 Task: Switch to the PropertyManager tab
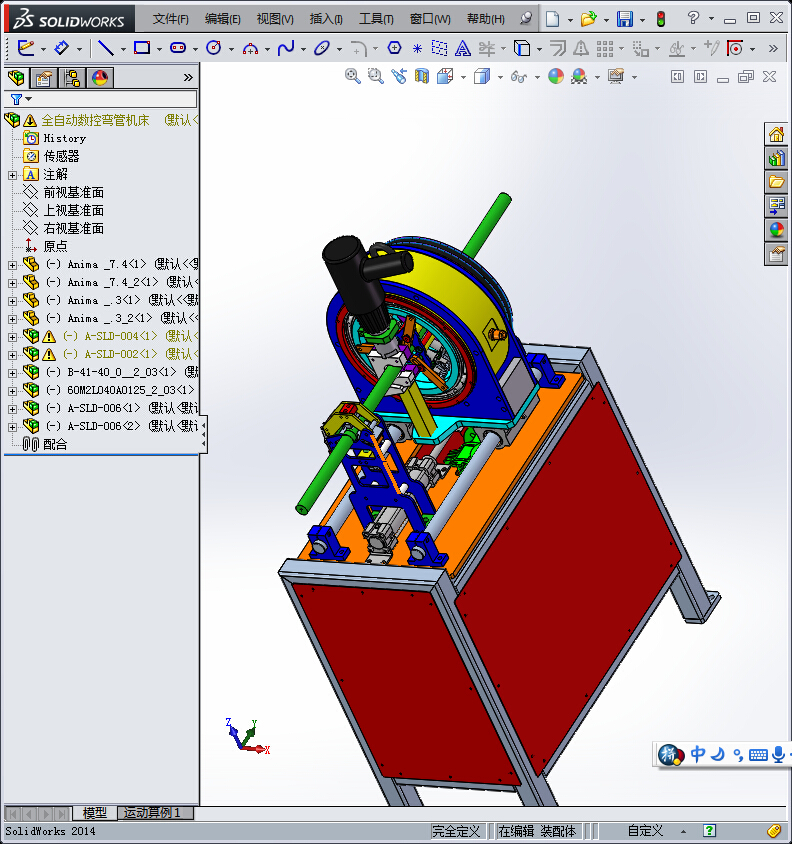(x=44, y=79)
